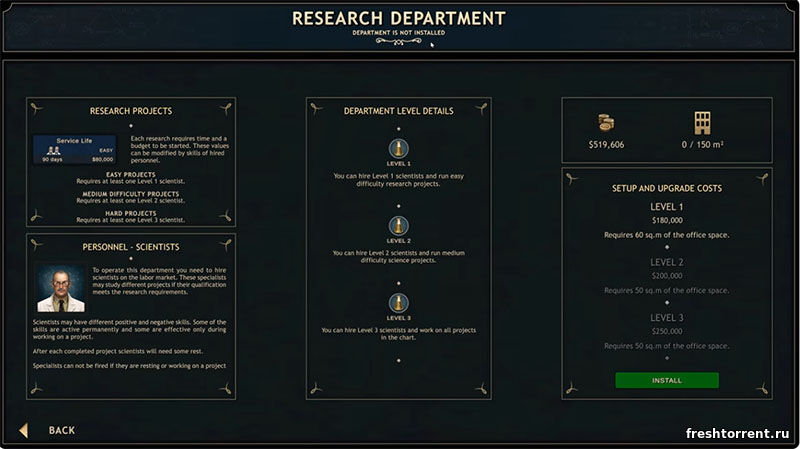Click the Department Level Details heading

coord(398,111)
